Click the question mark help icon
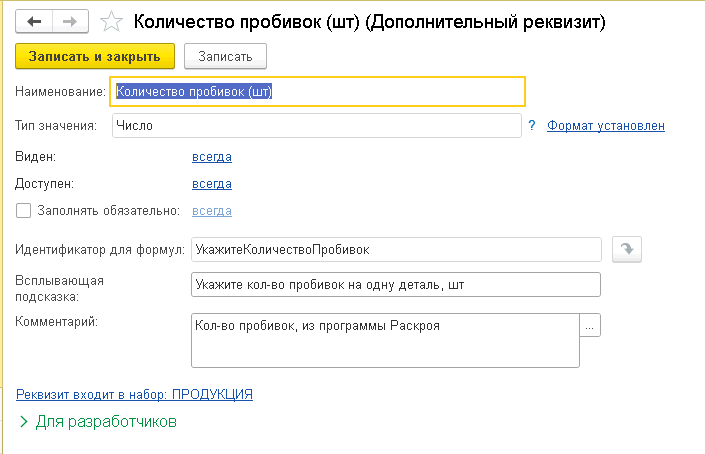 pos(533,125)
